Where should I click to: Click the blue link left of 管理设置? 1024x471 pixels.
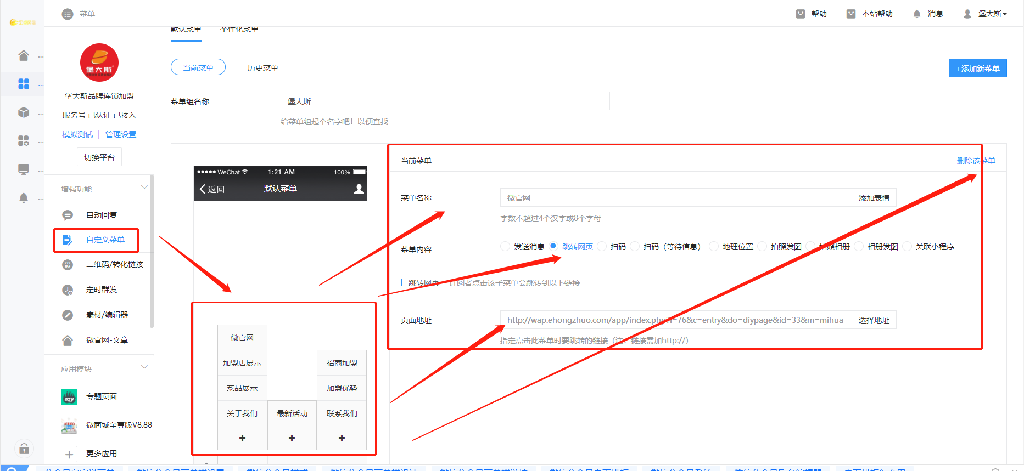(77, 135)
